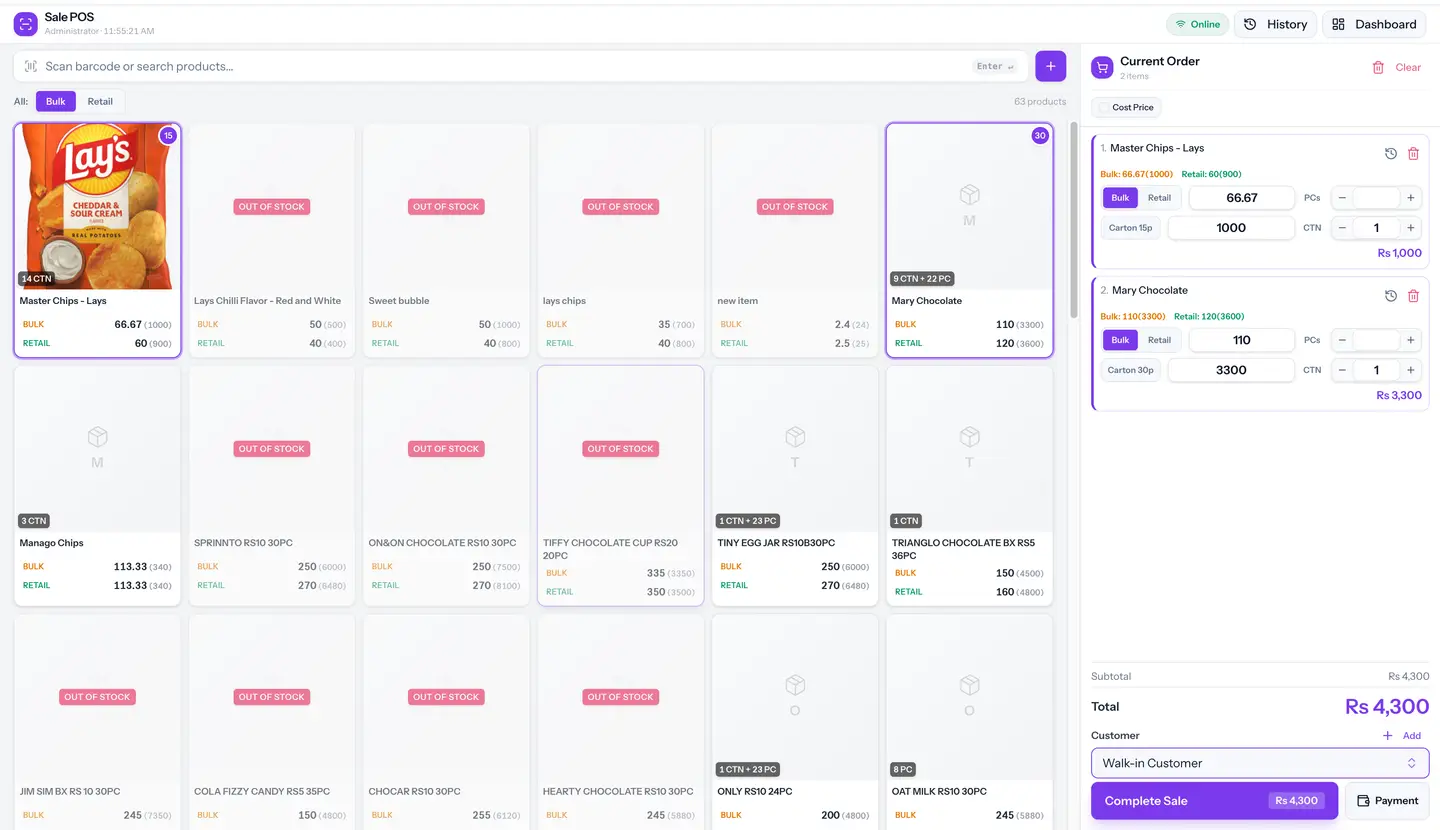The height and width of the screenshot is (830, 1440).
Task: Click the Enter key hint in search bar
Action: [x=995, y=66]
